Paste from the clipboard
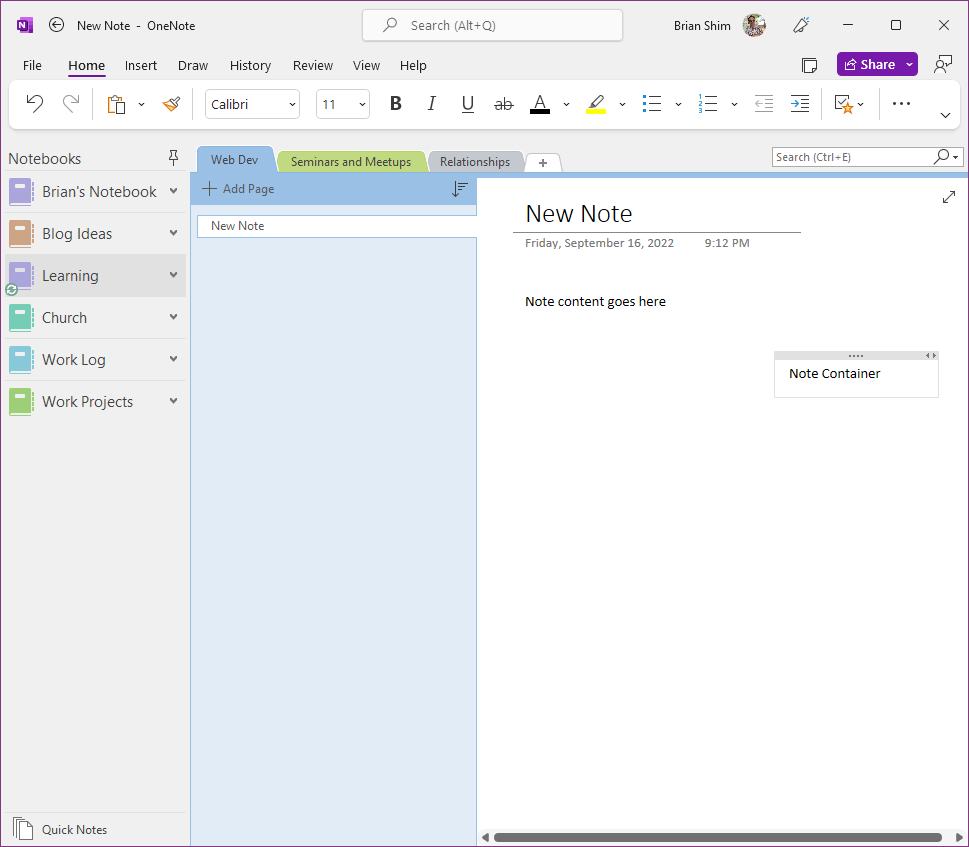 [115, 103]
